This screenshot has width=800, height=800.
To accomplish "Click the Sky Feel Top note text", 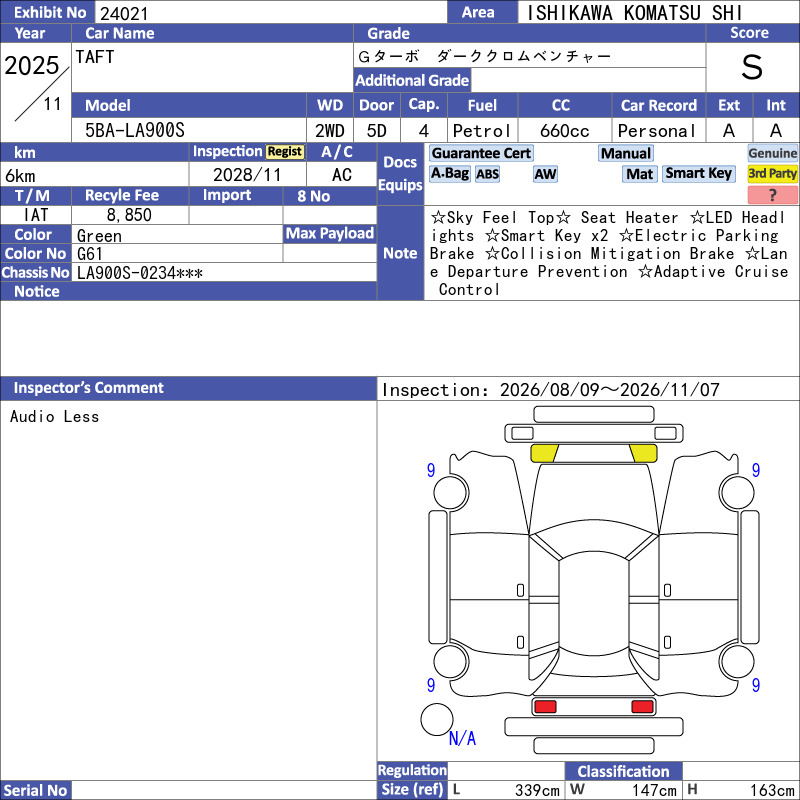I will coord(500,218).
